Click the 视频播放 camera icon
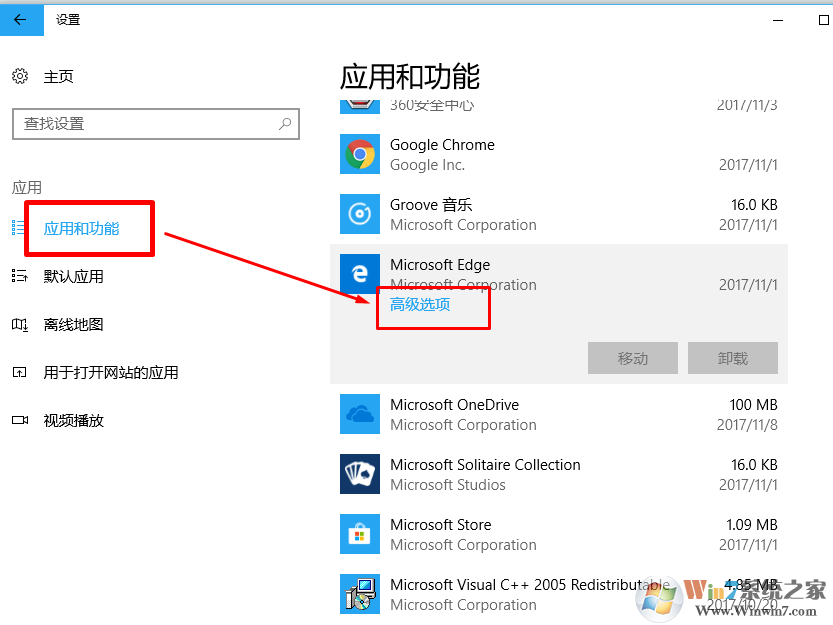The height and width of the screenshot is (625, 833). tap(20, 420)
